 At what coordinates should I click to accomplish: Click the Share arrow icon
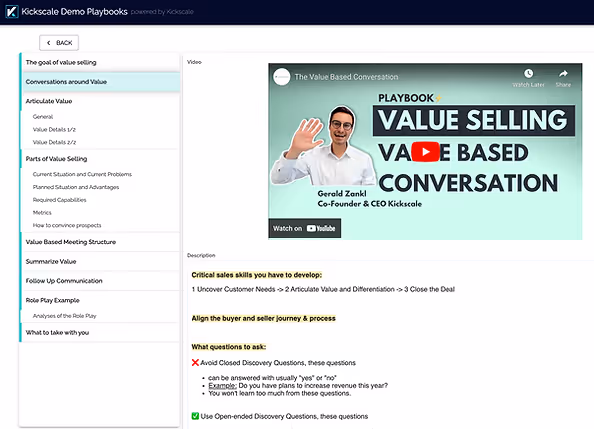pyautogui.click(x=563, y=74)
